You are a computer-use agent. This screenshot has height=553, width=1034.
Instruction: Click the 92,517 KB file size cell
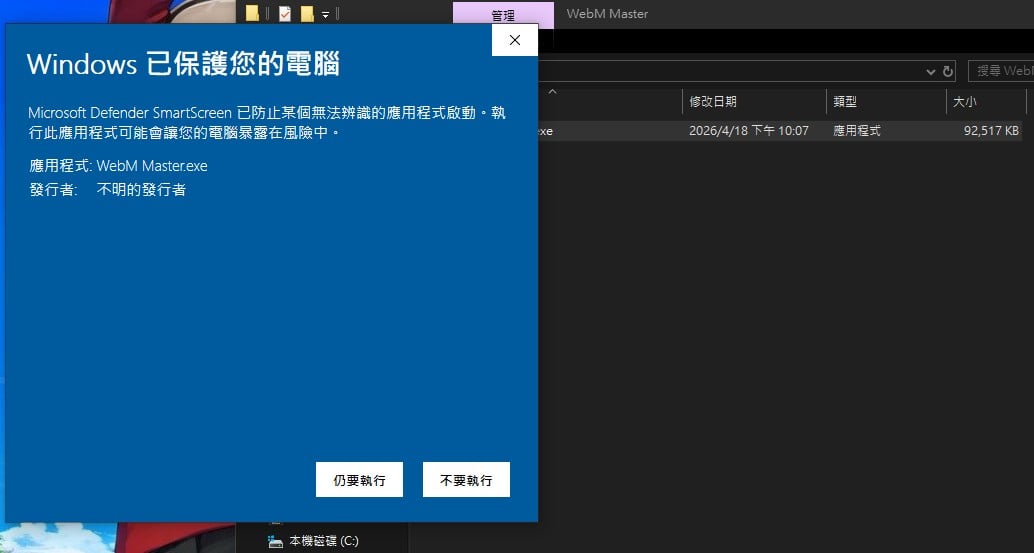point(991,131)
